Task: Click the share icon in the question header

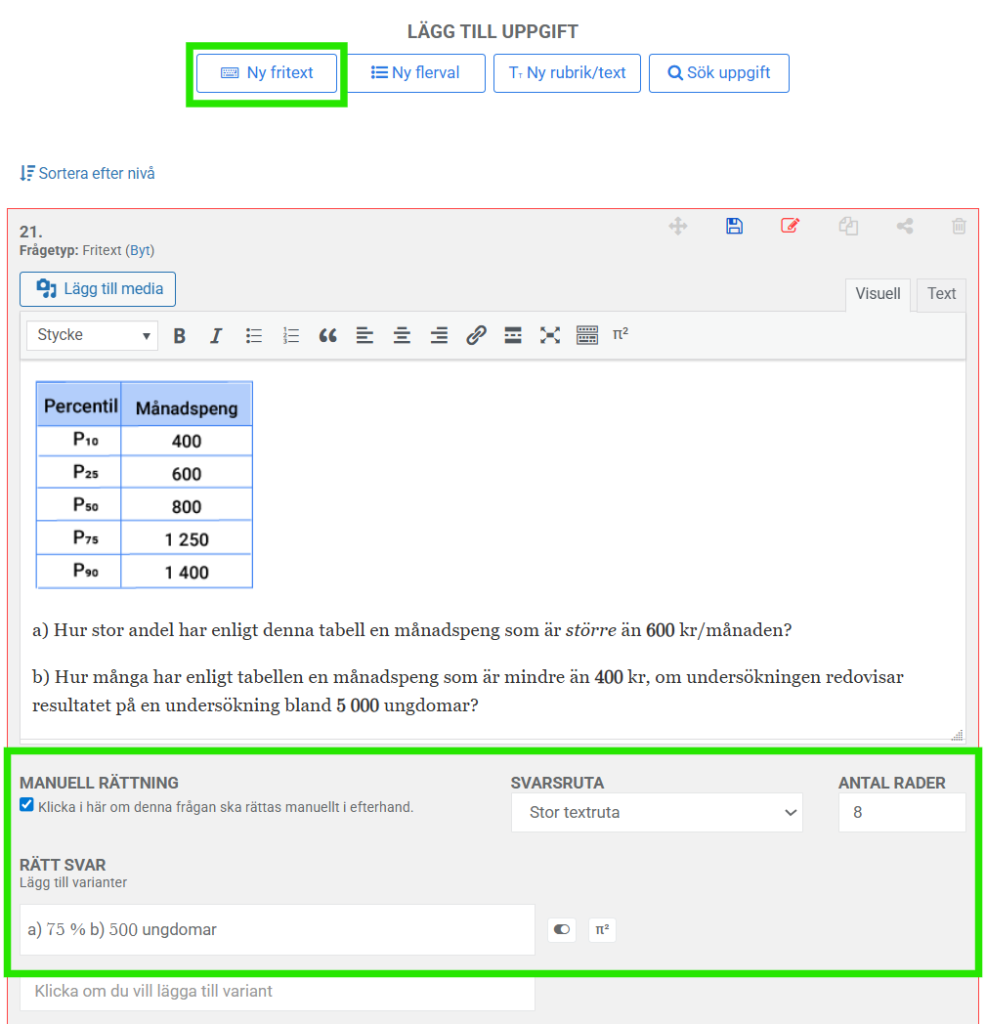Action: pos(904,226)
